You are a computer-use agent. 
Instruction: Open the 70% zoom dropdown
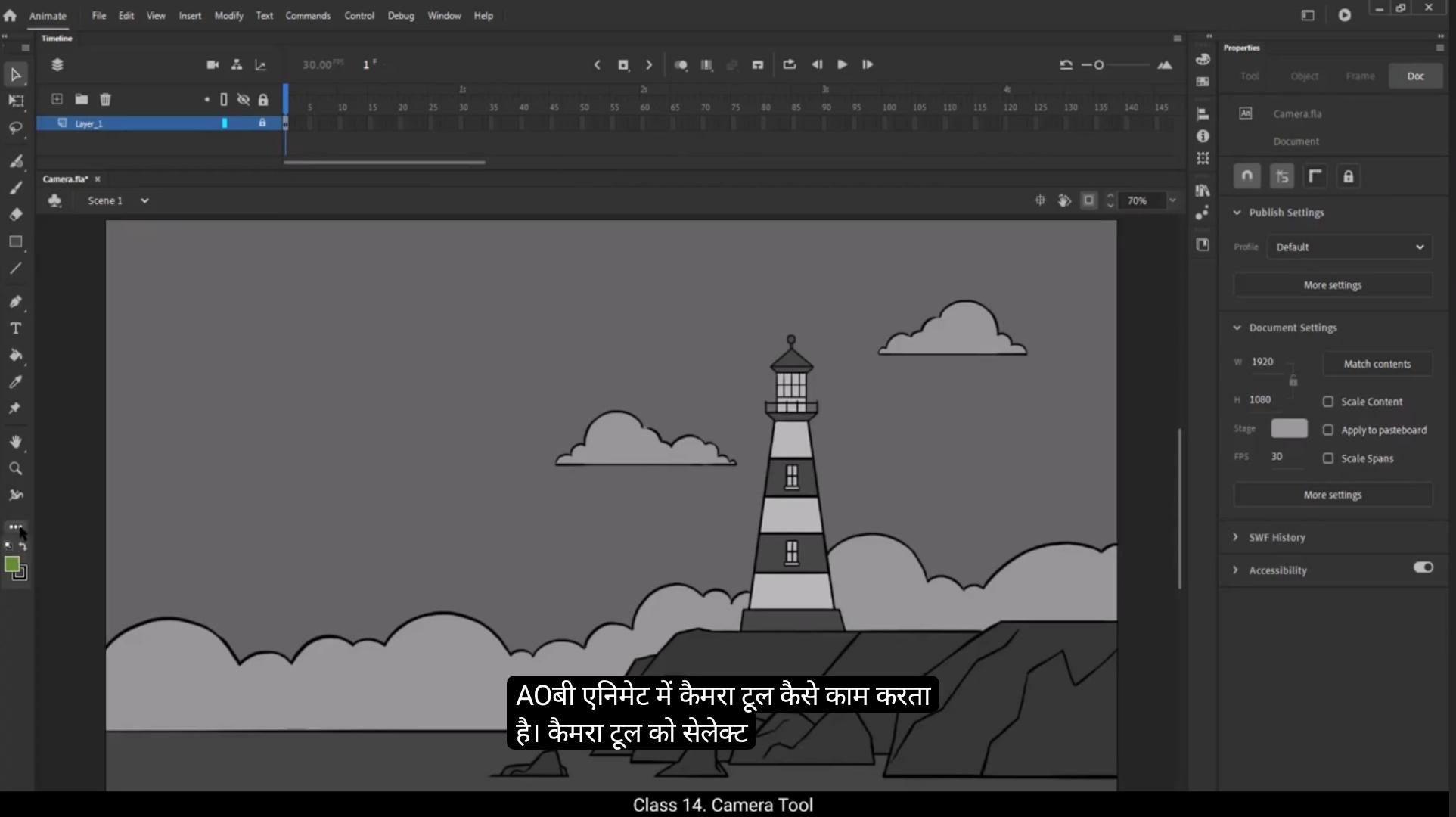click(x=1172, y=200)
